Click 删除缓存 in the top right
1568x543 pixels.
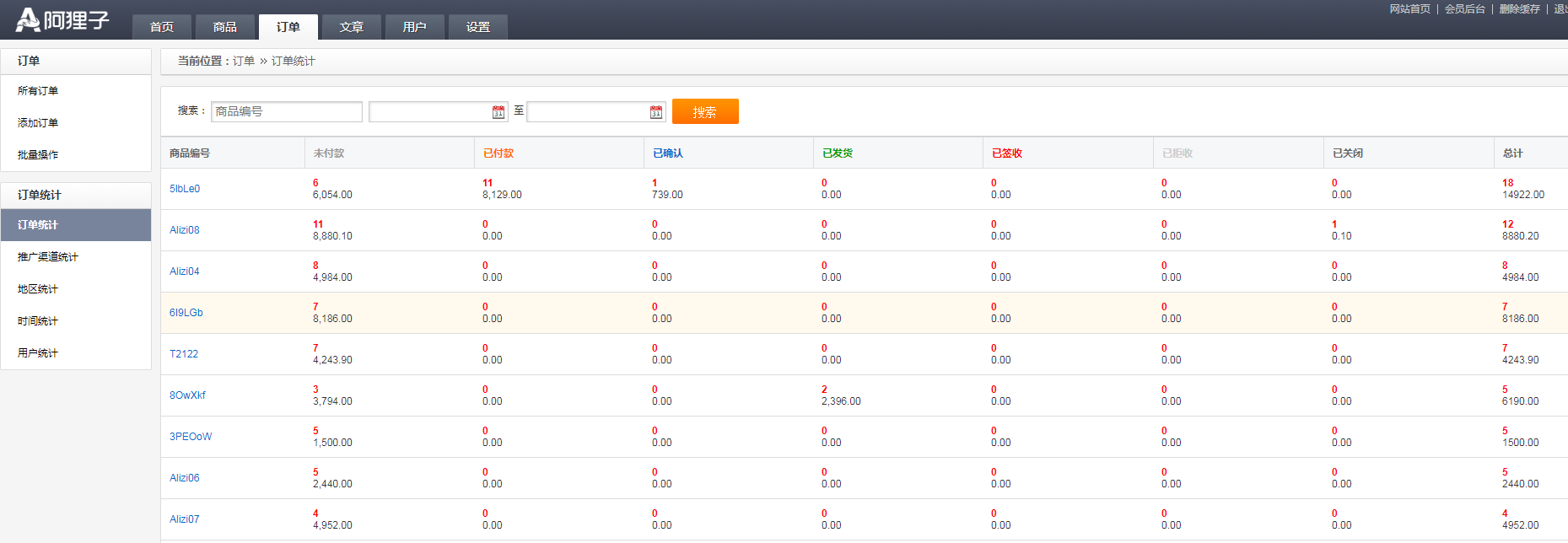coord(1519,9)
